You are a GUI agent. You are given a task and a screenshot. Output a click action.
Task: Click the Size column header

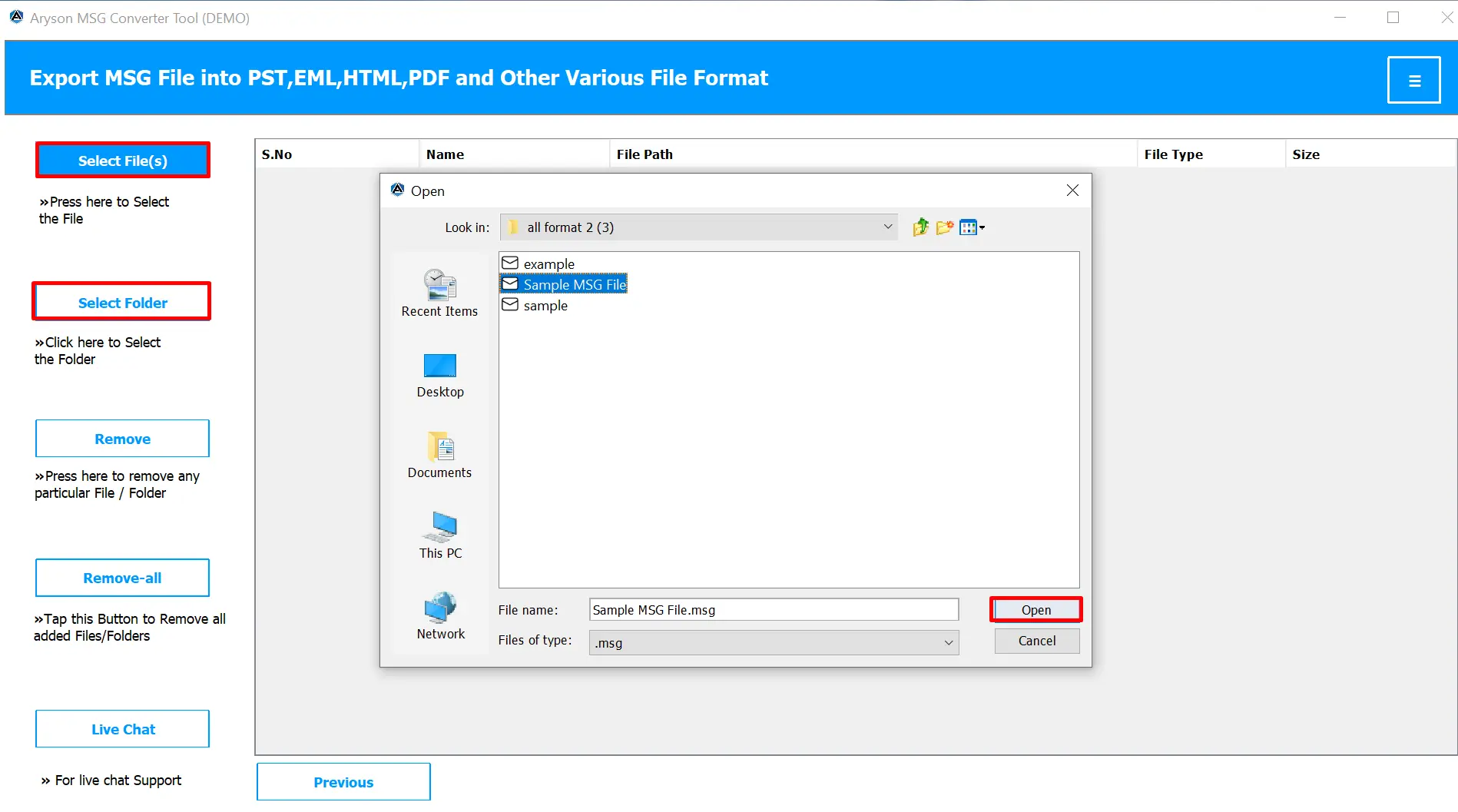[1370, 154]
